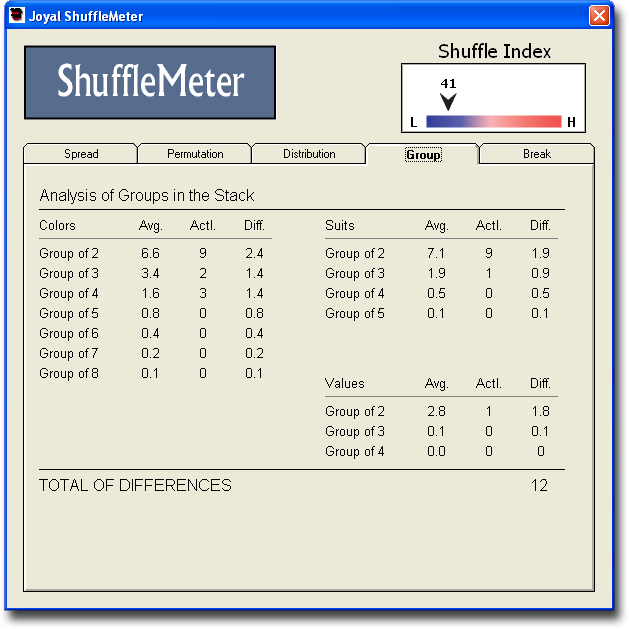Viewport: 629px width, 629px height.
Task: Click the Values Diff. column header
Action: click(540, 383)
